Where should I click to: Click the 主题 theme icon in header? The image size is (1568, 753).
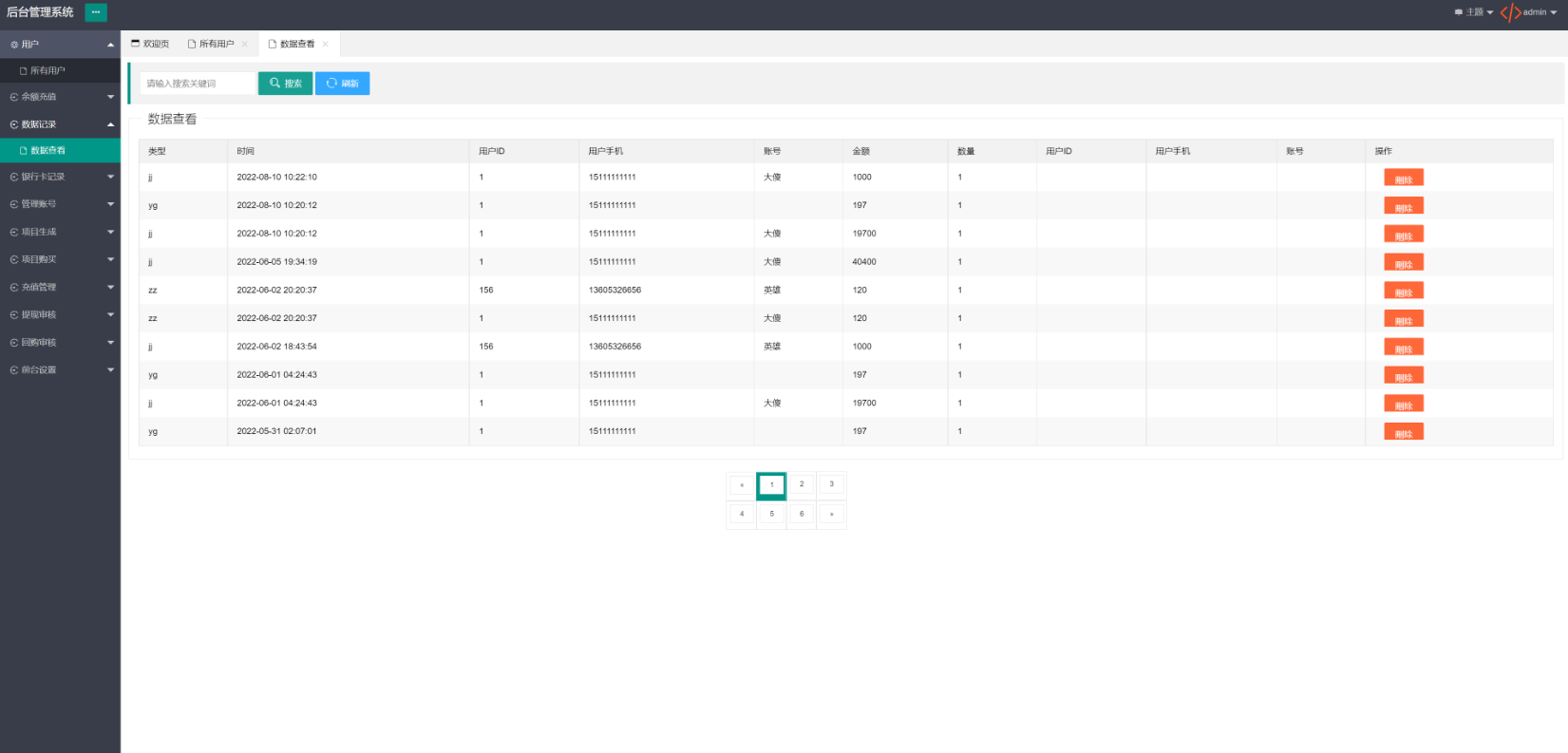click(x=1459, y=12)
